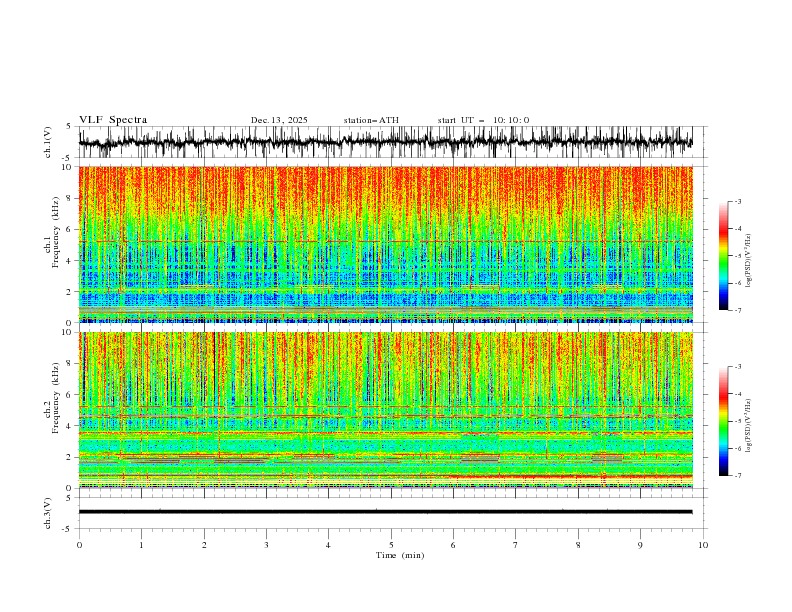Screen dimensions: 792x612
Task: Click time axis tick label "9"
Action: pos(640,545)
